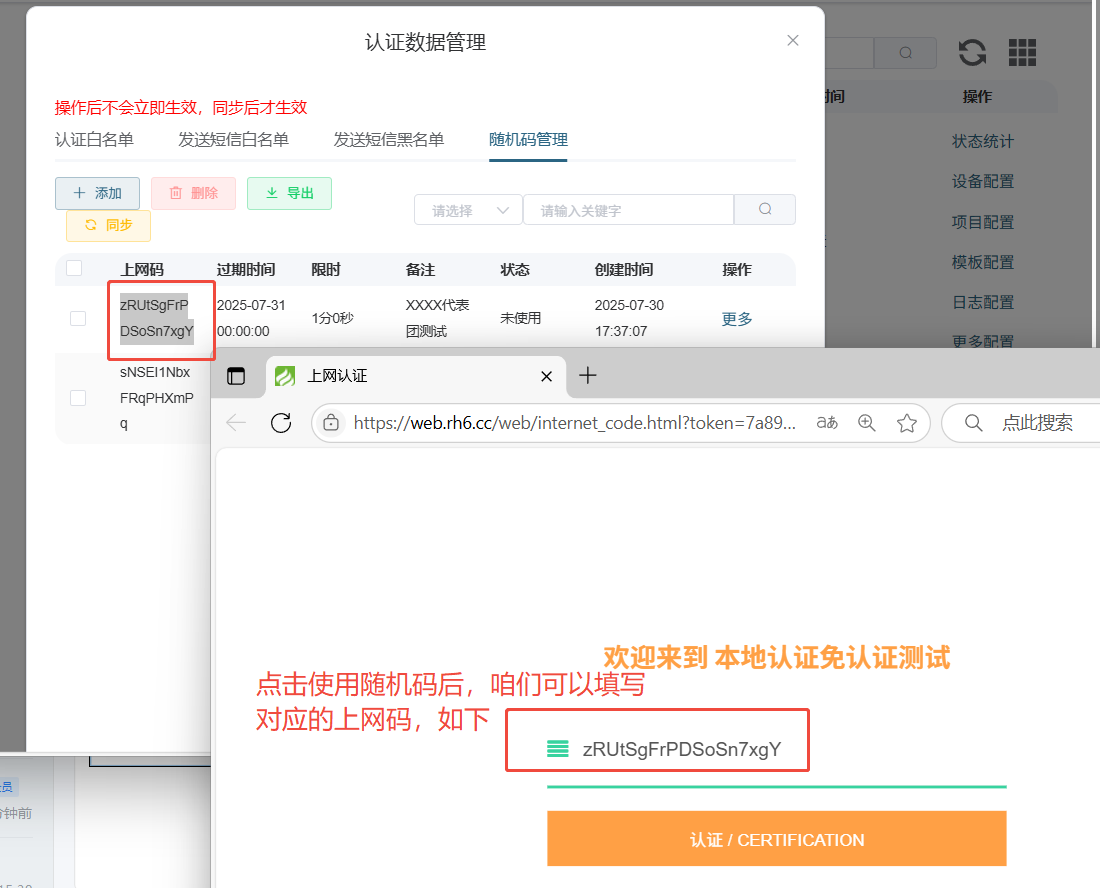Screen dimensions: 1100x888
Task: Switch to the 发送短信黑名单 tab
Action: [x=388, y=140]
